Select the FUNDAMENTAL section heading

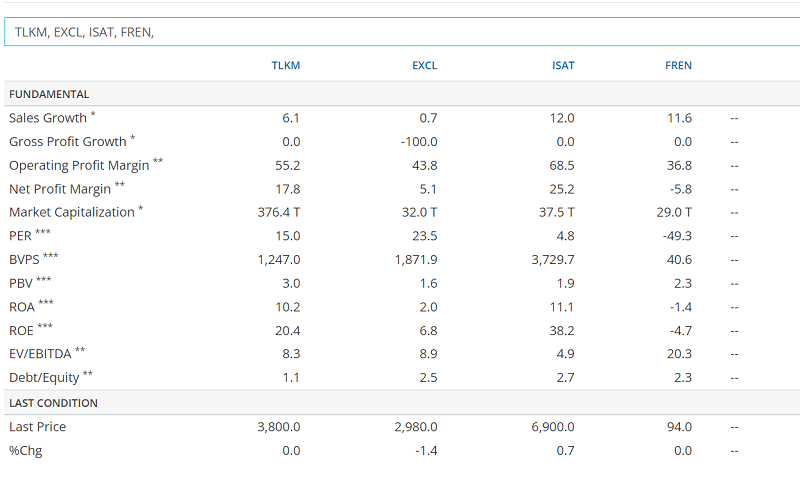(49, 94)
